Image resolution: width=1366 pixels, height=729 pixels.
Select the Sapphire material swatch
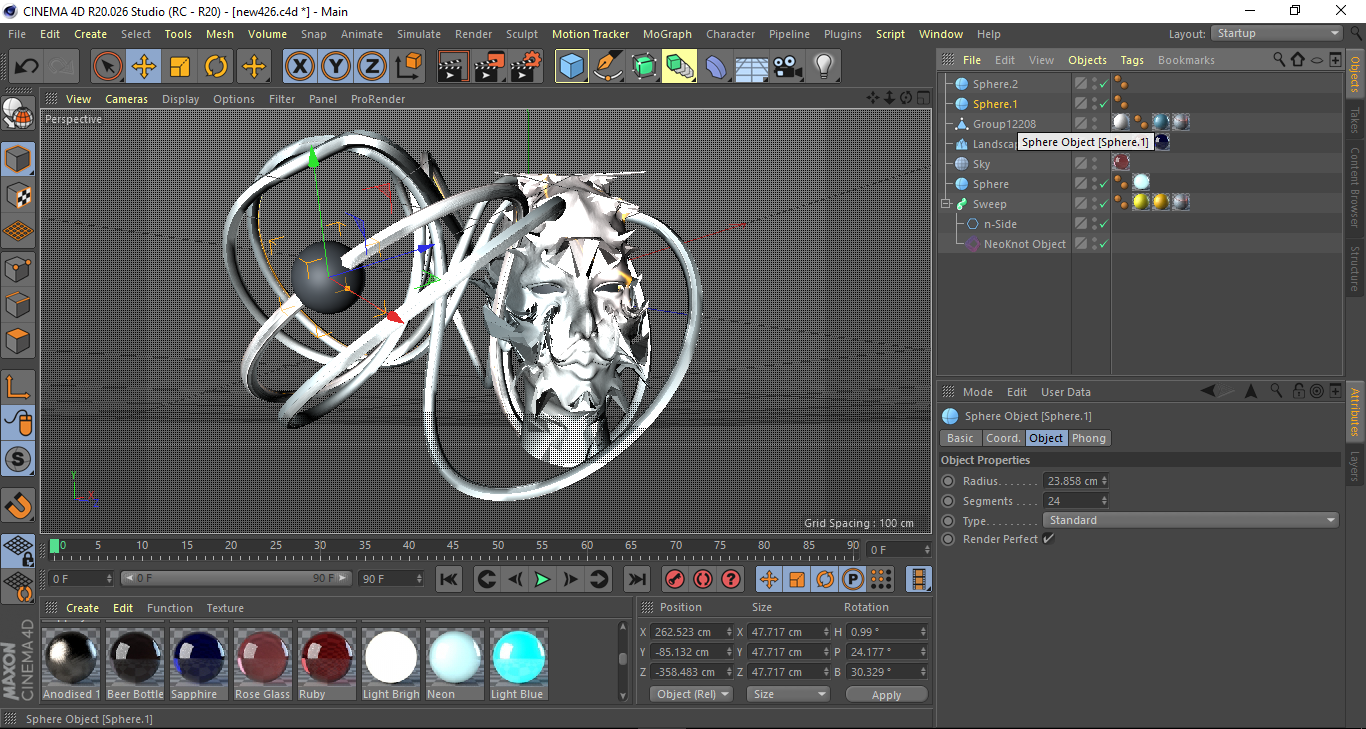tap(199, 664)
